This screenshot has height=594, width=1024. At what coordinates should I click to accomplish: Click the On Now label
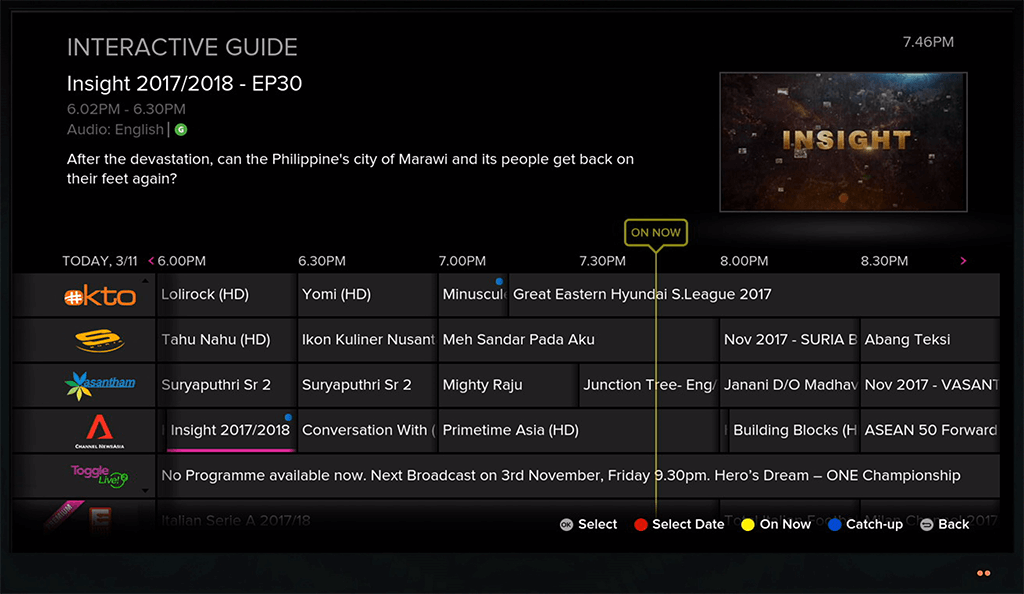(x=785, y=525)
